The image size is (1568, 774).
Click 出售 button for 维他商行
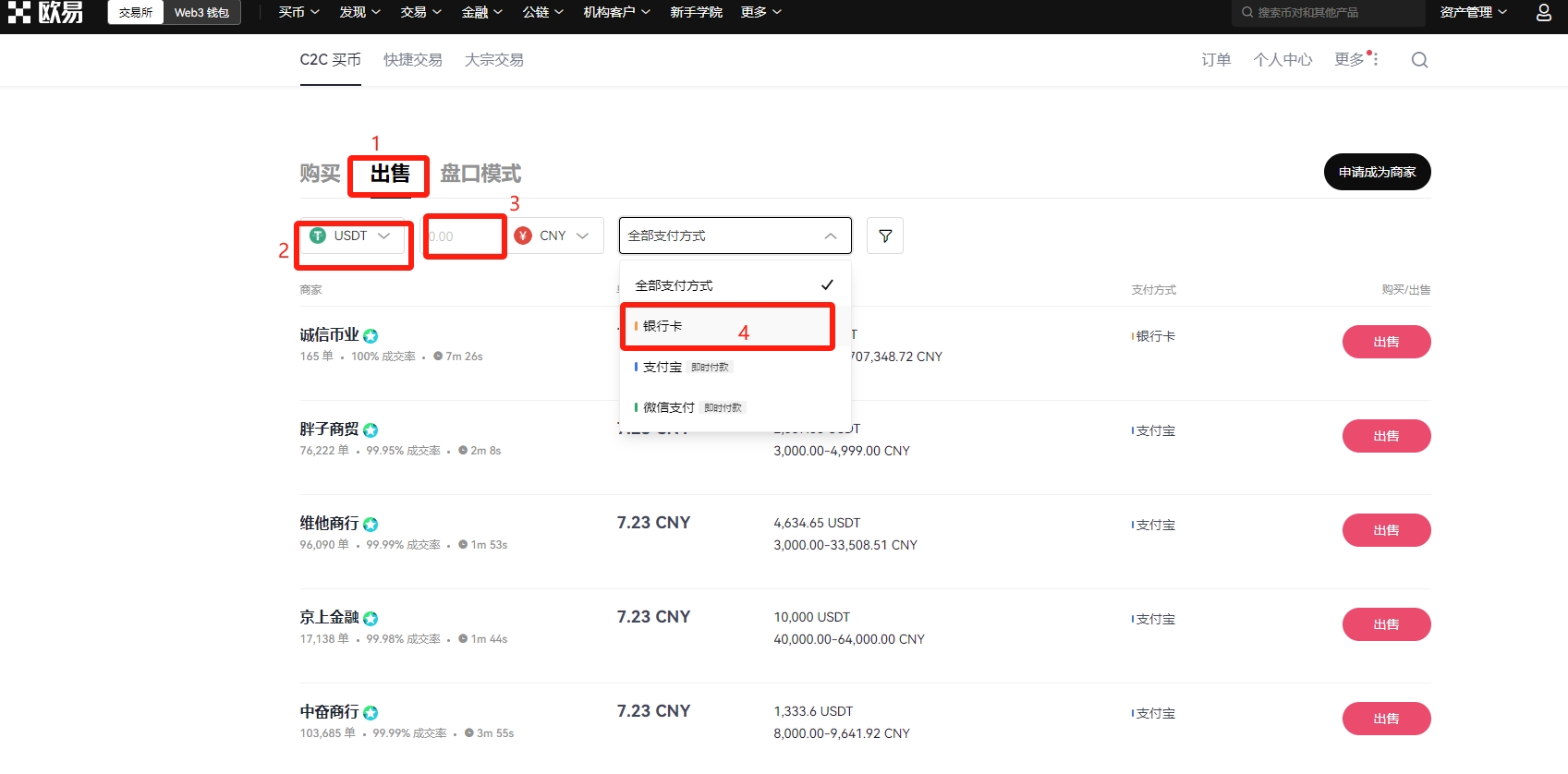click(x=1386, y=530)
